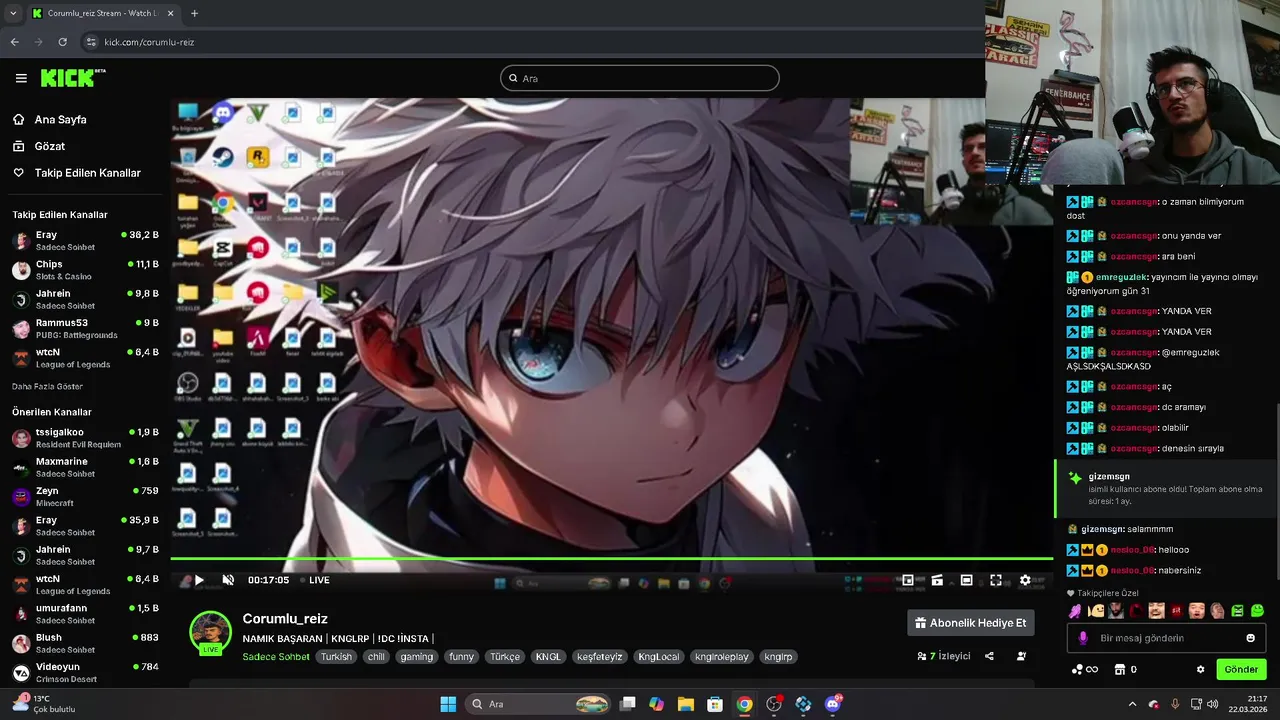
Task: Open the Windows Start menu
Action: (448, 704)
